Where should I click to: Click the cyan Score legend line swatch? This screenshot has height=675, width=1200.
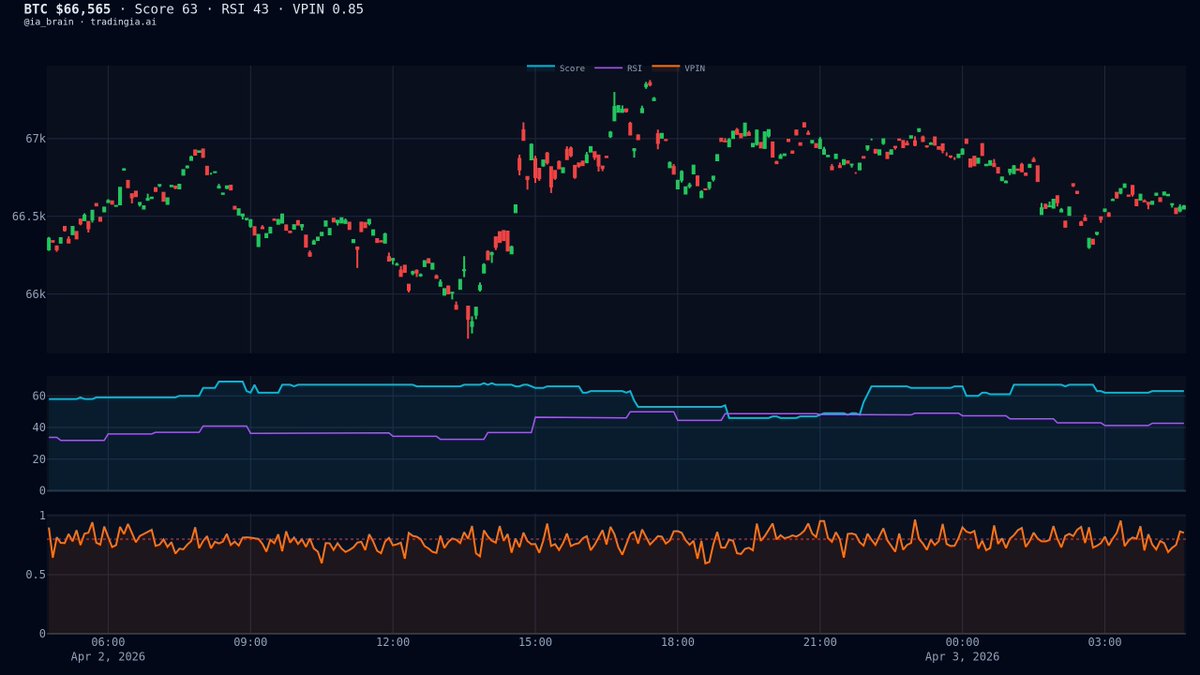(541, 67)
